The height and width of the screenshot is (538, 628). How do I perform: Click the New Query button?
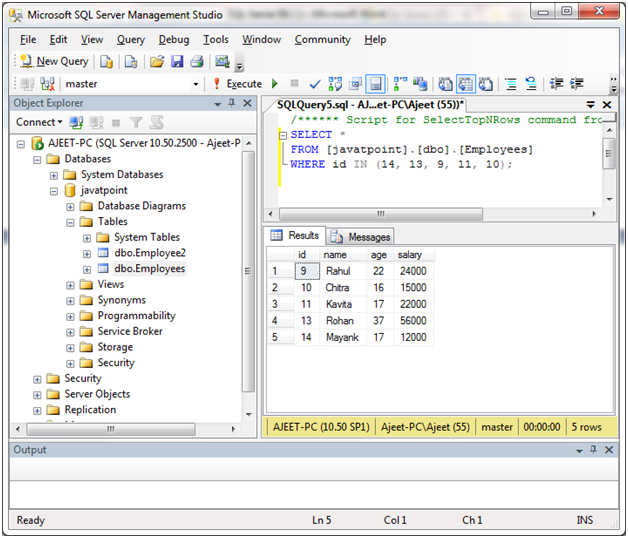[54, 61]
